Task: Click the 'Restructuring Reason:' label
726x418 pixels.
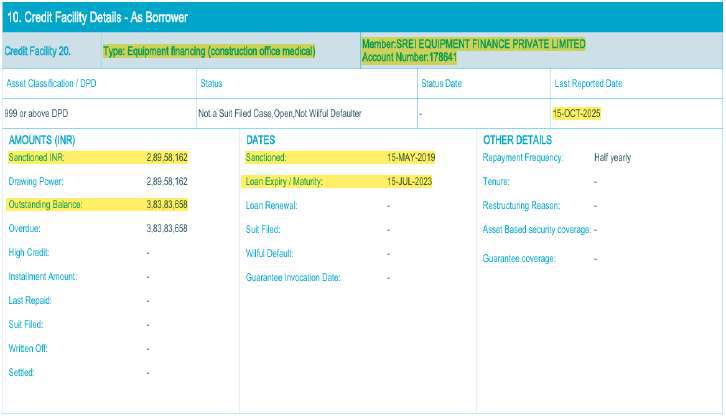Action: pos(521,206)
